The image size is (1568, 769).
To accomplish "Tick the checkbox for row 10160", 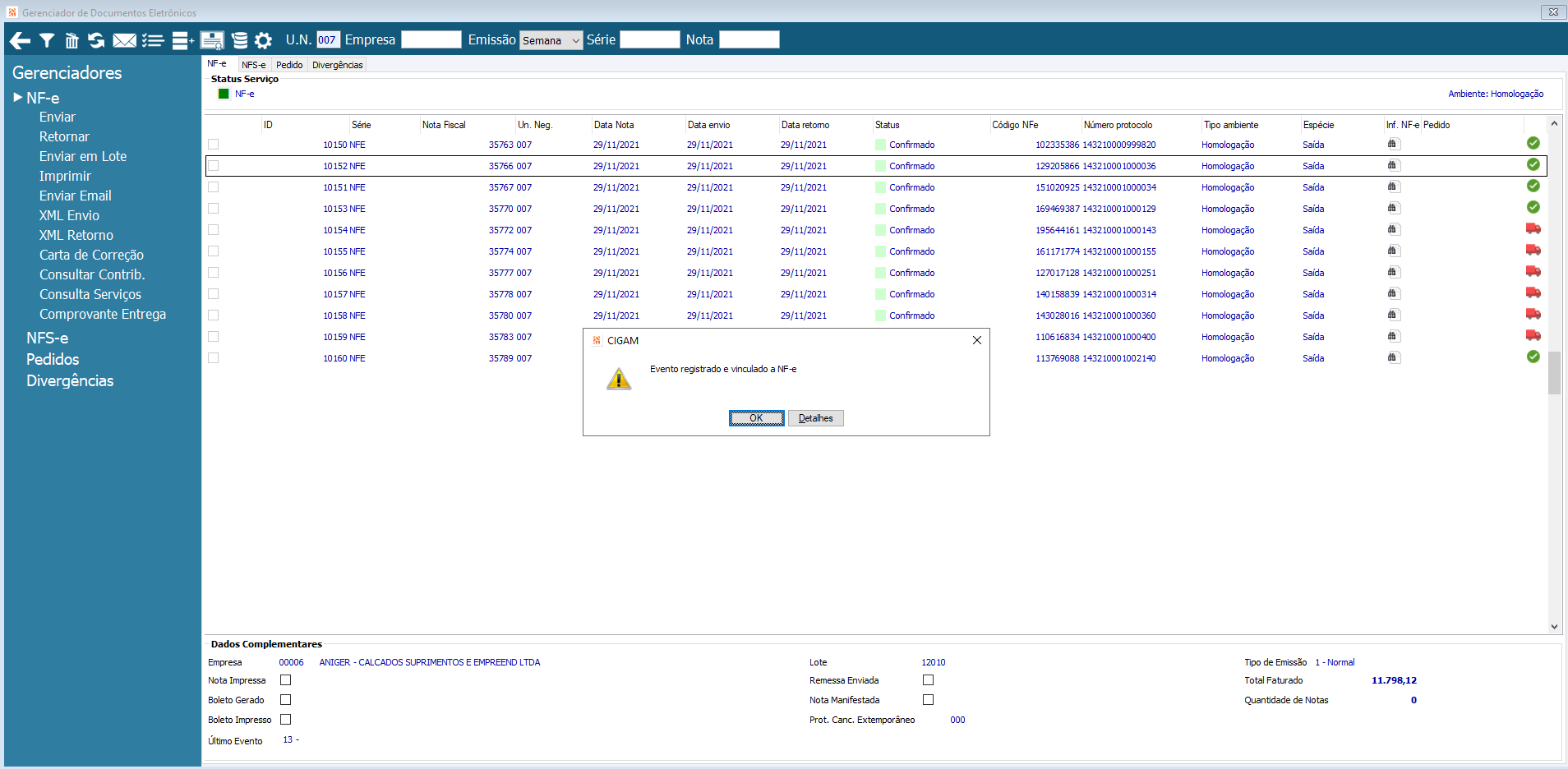I will pyautogui.click(x=214, y=358).
